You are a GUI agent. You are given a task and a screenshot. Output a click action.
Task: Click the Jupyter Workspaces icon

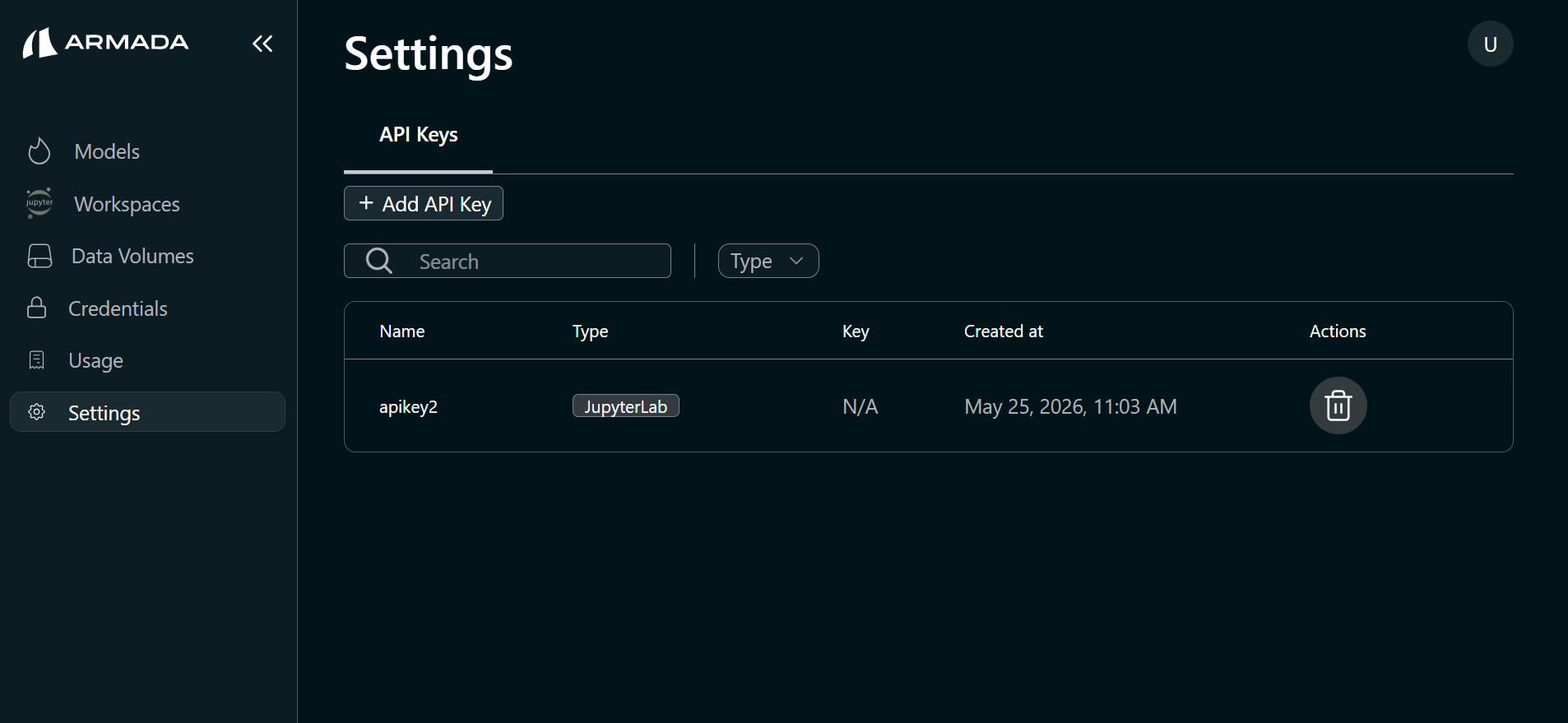[39, 203]
